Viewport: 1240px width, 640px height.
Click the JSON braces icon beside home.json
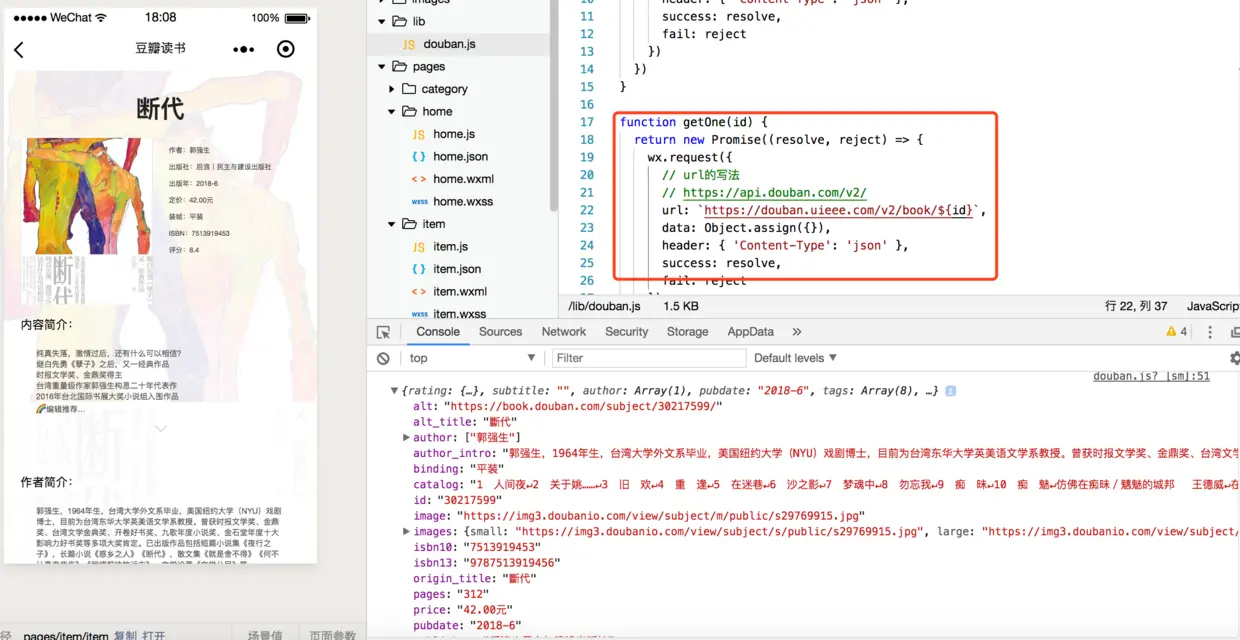419,157
